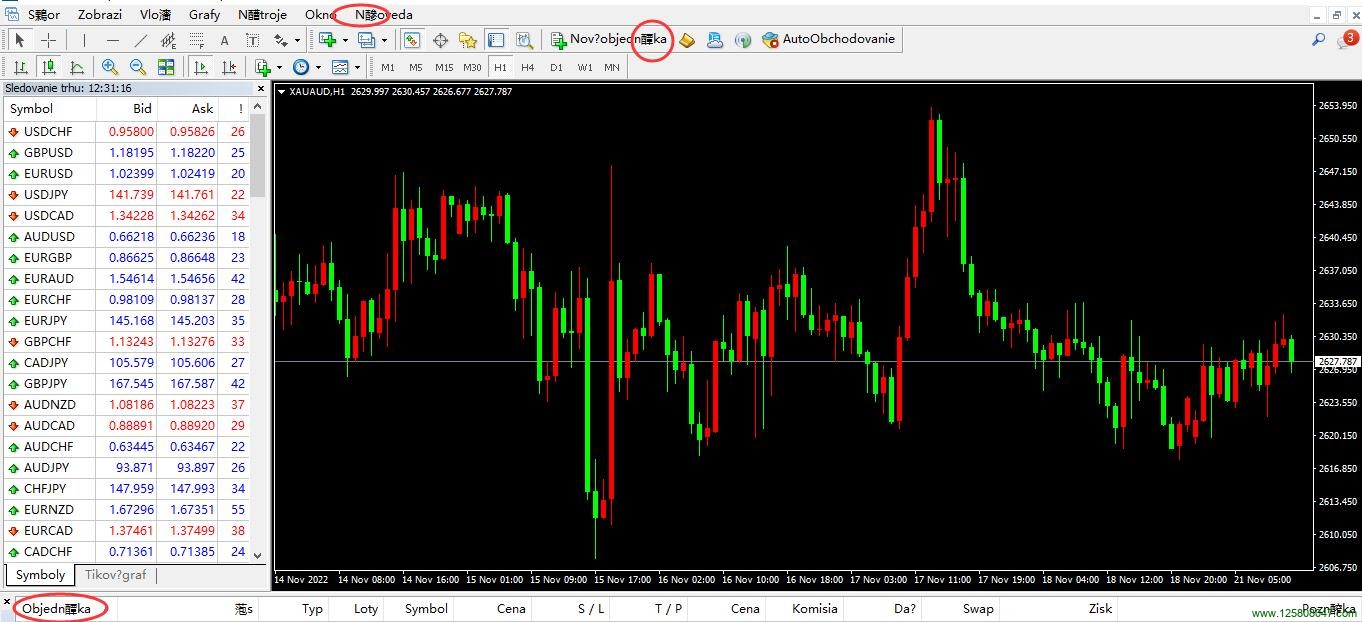This screenshot has width=1362, height=622.
Task: Toggle the Data Window button
Action: pos(439,40)
